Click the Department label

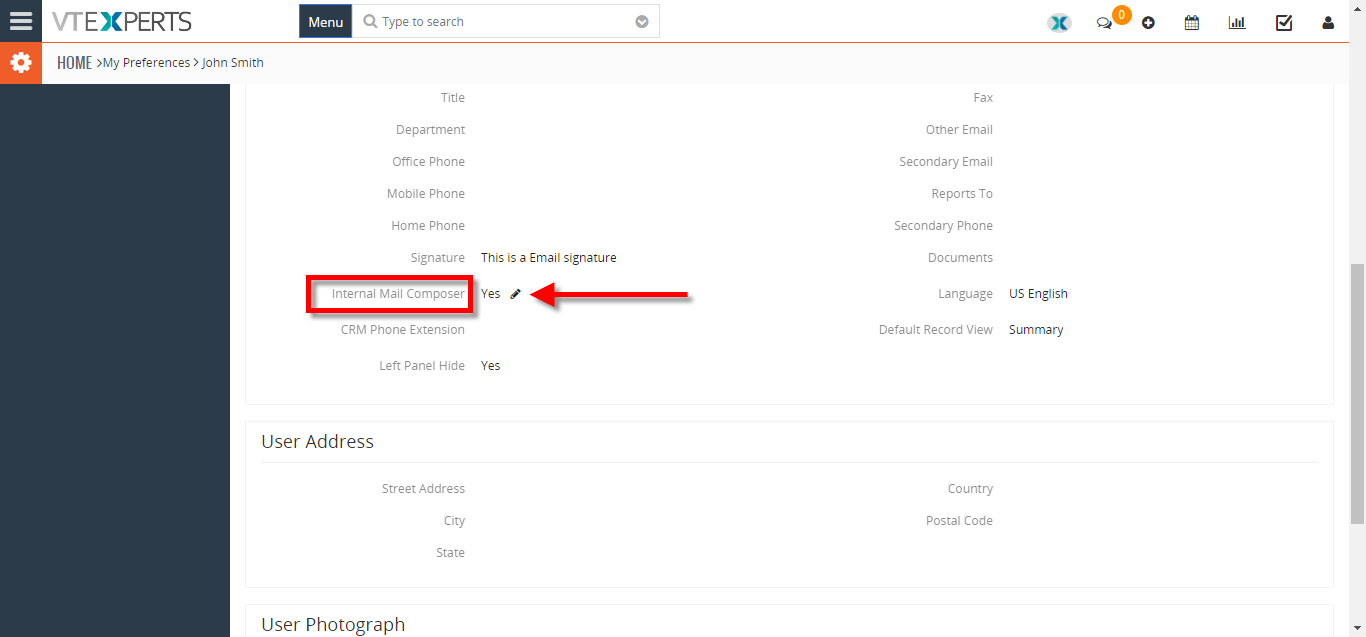click(430, 130)
